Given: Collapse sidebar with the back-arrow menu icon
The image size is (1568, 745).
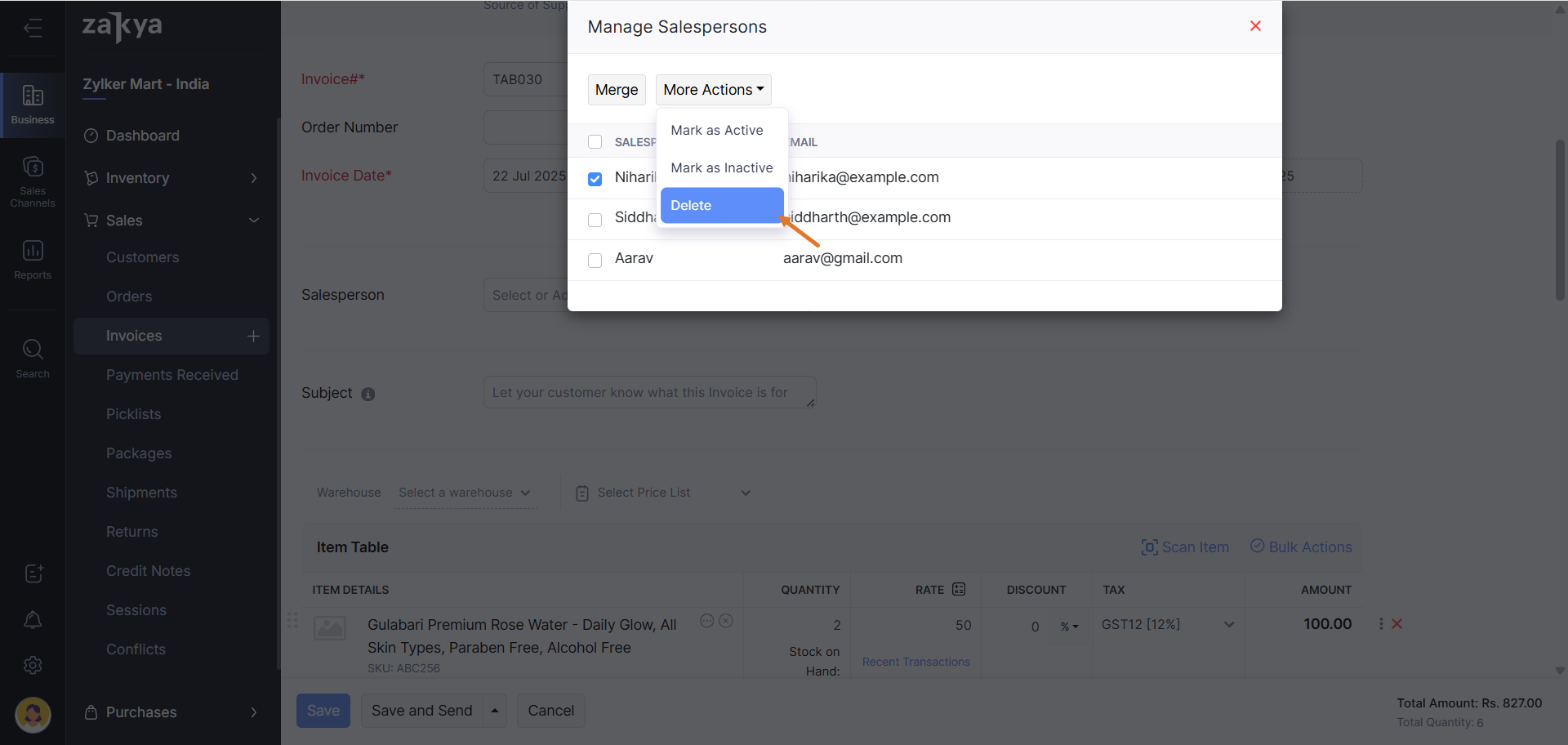Looking at the screenshot, I should 33,29.
